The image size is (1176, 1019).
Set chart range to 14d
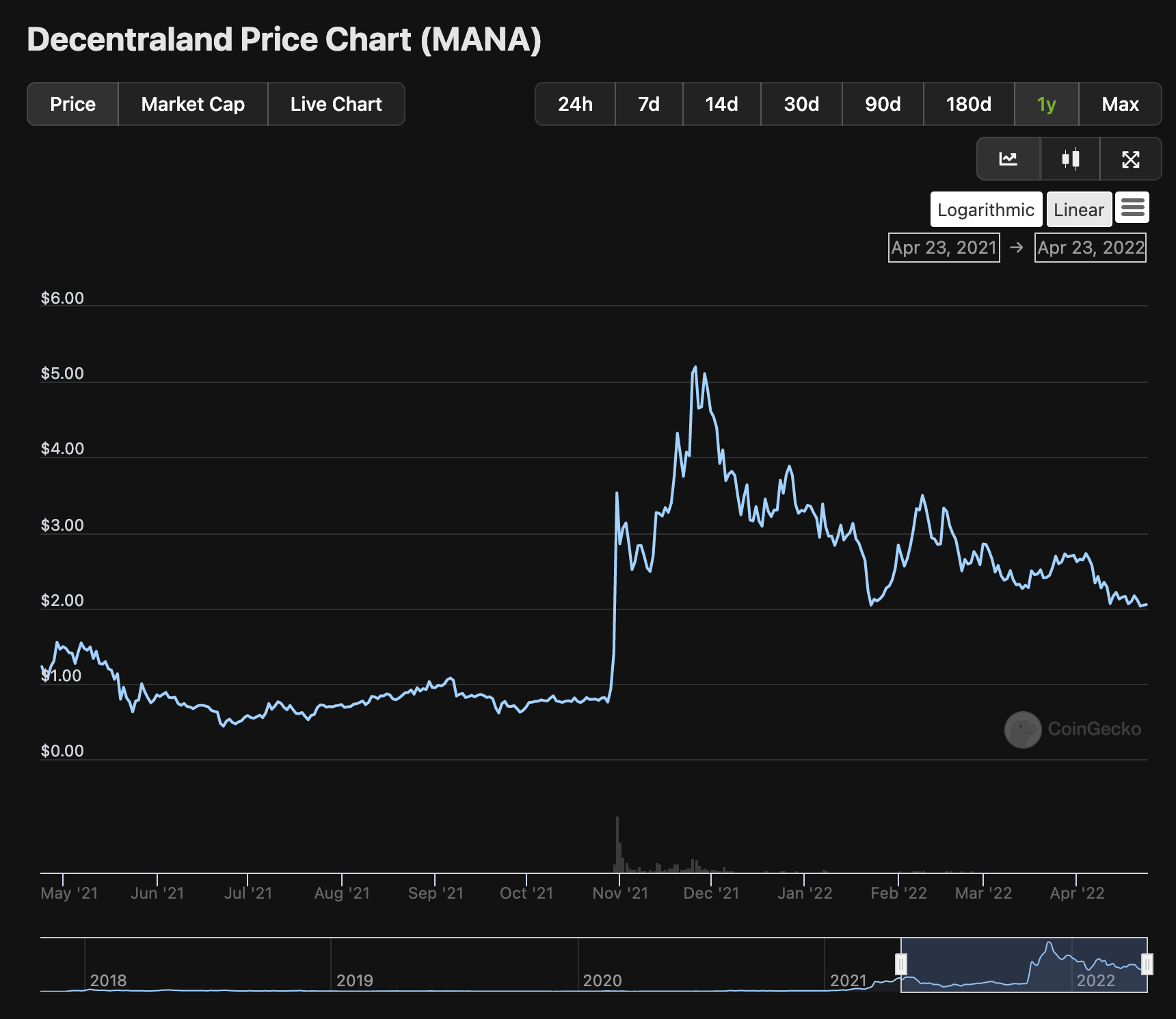721,104
